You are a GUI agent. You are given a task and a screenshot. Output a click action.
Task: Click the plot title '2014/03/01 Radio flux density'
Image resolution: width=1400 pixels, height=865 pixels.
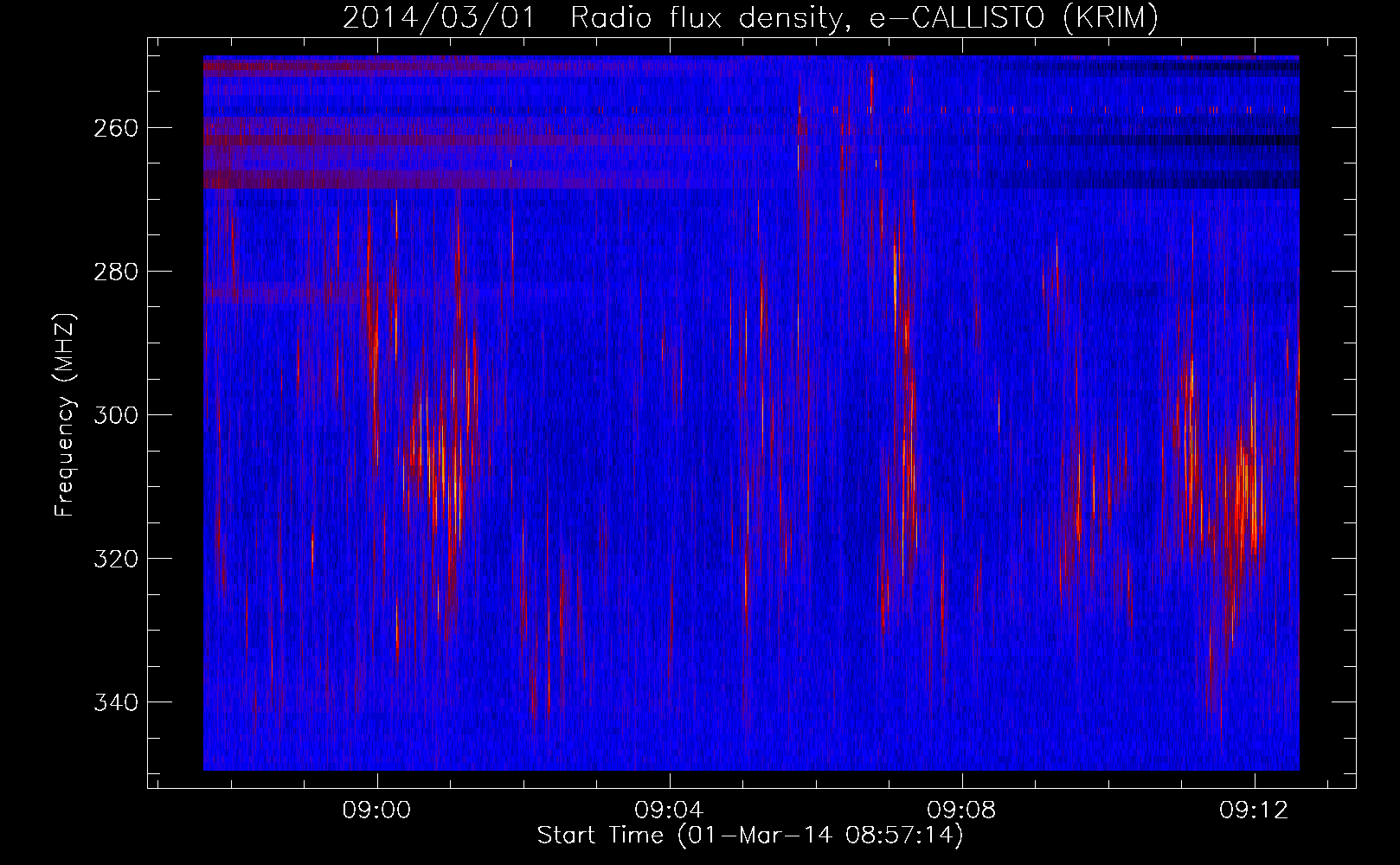click(750, 18)
